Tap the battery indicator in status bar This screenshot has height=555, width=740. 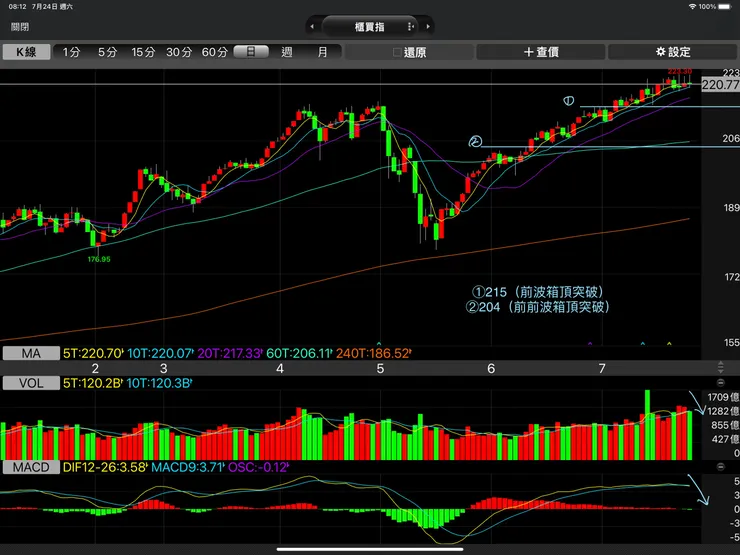tap(725, 7)
